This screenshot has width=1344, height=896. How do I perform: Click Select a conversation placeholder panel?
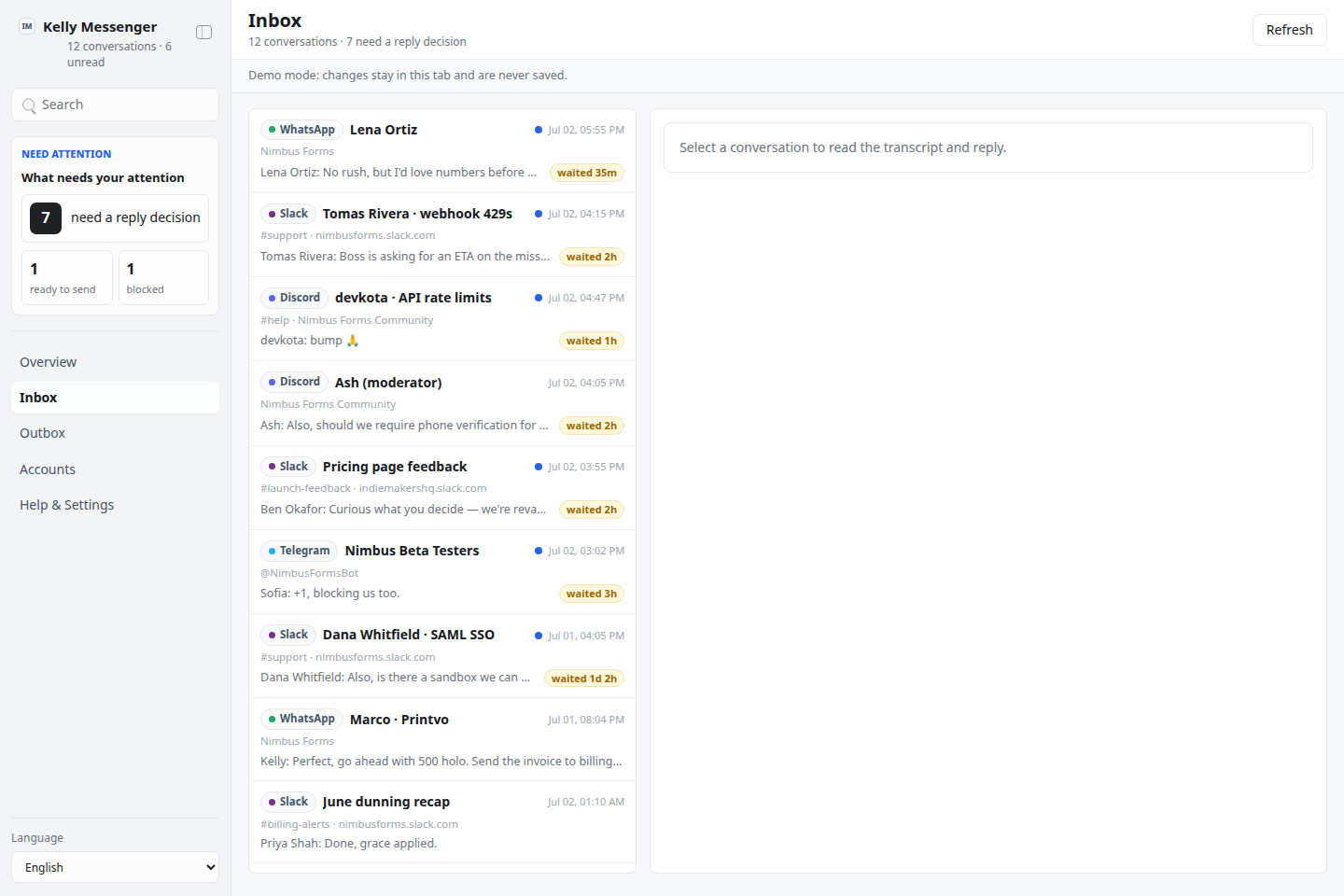pyautogui.click(x=988, y=147)
